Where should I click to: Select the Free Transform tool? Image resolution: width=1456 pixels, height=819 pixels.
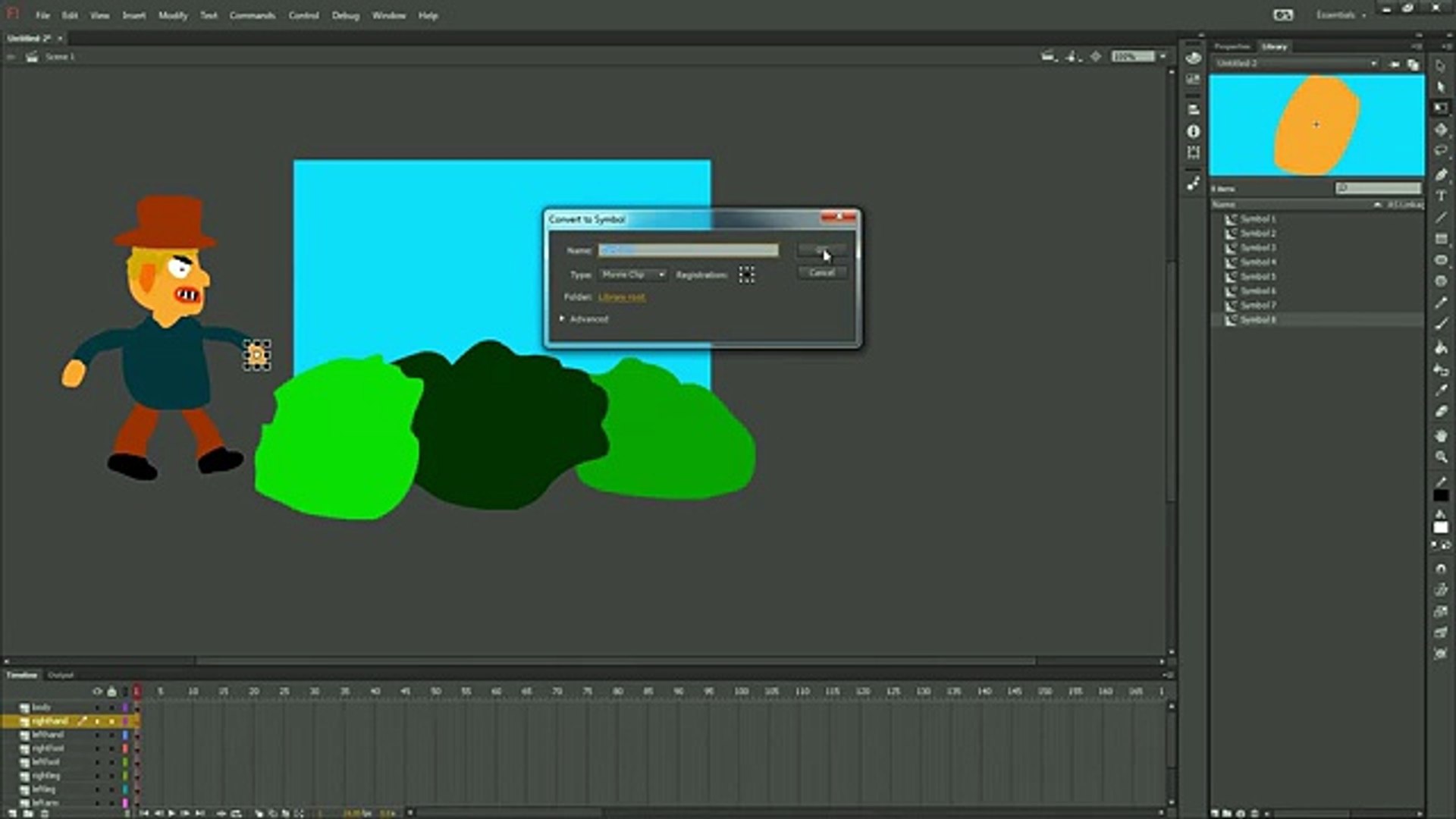[x=1441, y=108]
